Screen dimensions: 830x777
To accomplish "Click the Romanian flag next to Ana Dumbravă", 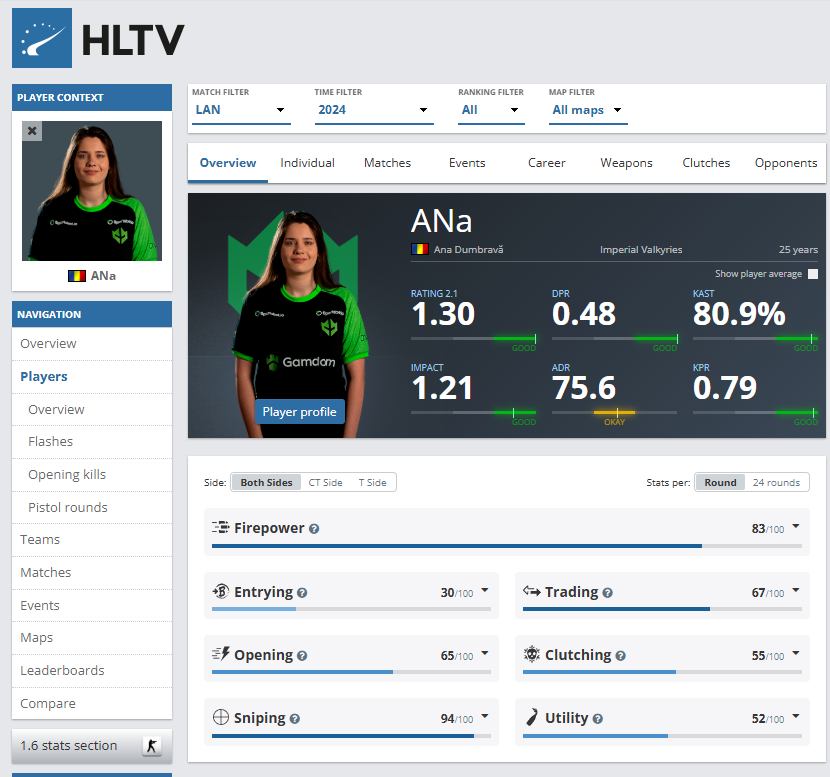I will pyautogui.click(x=420, y=249).
